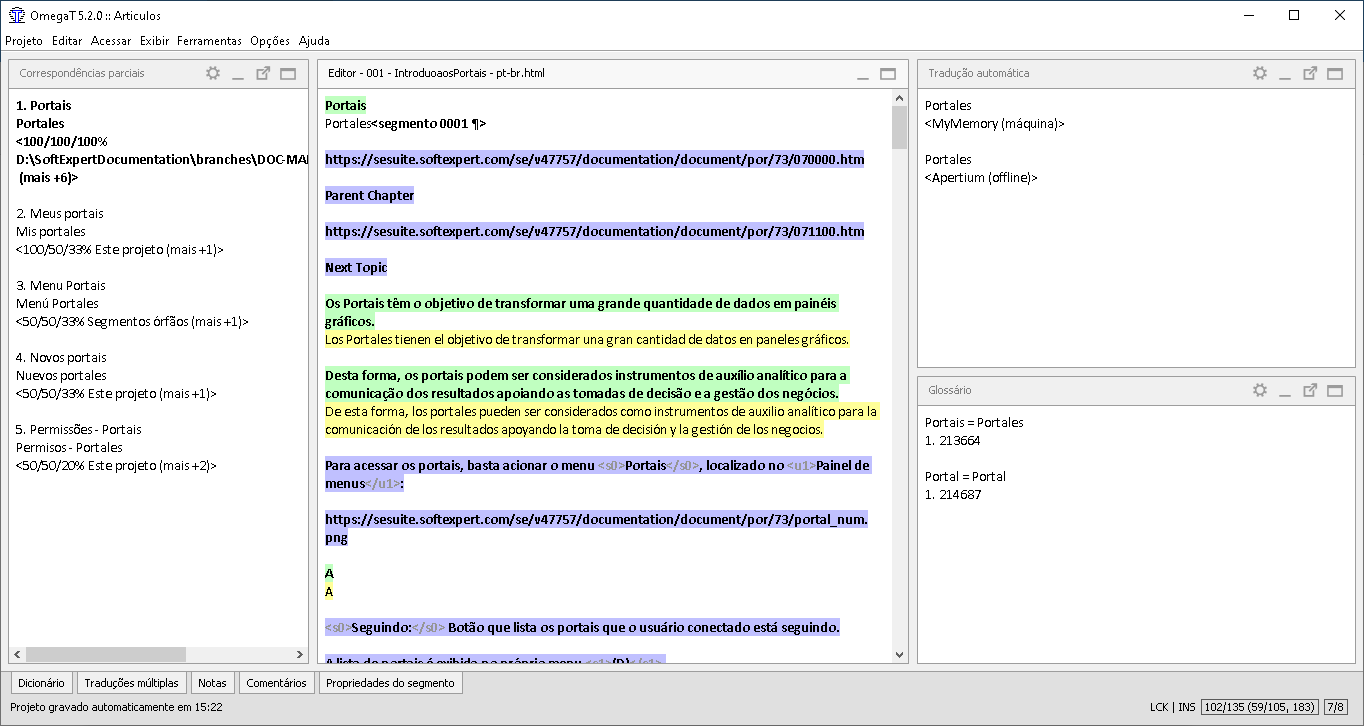Image resolution: width=1364 pixels, height=726 pixels.
Task: Maximize the Correspondências parciais pane
Action: pos(288,73)
